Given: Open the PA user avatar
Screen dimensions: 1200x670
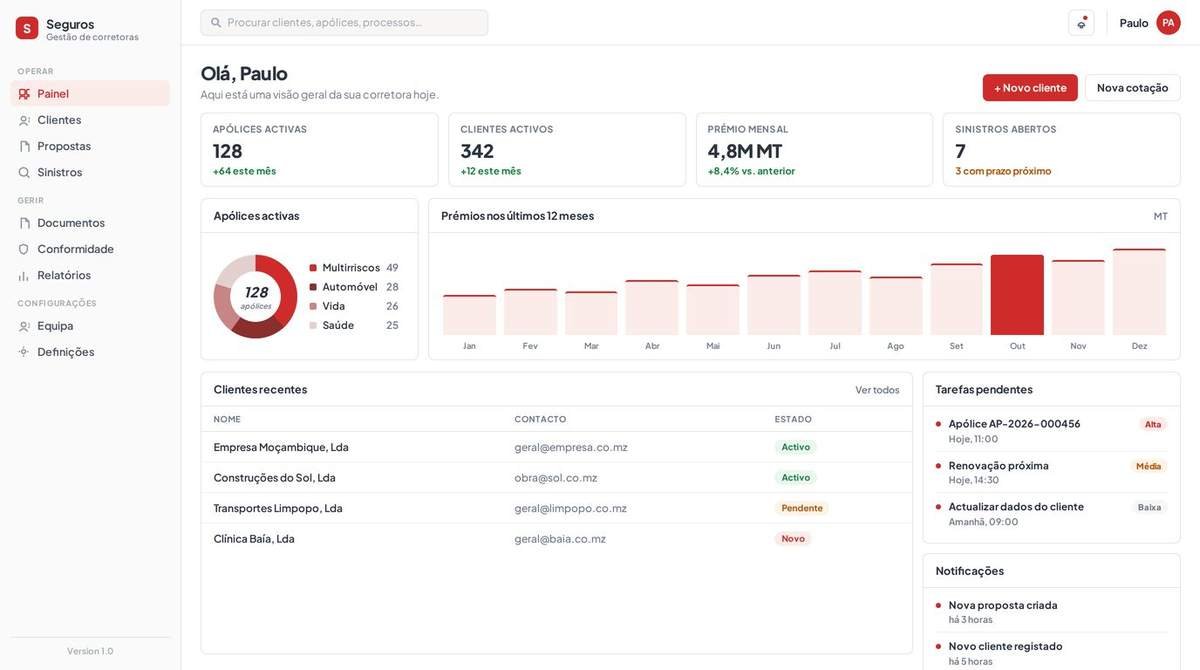Looking at the screenshot, I should point(1168,23).
